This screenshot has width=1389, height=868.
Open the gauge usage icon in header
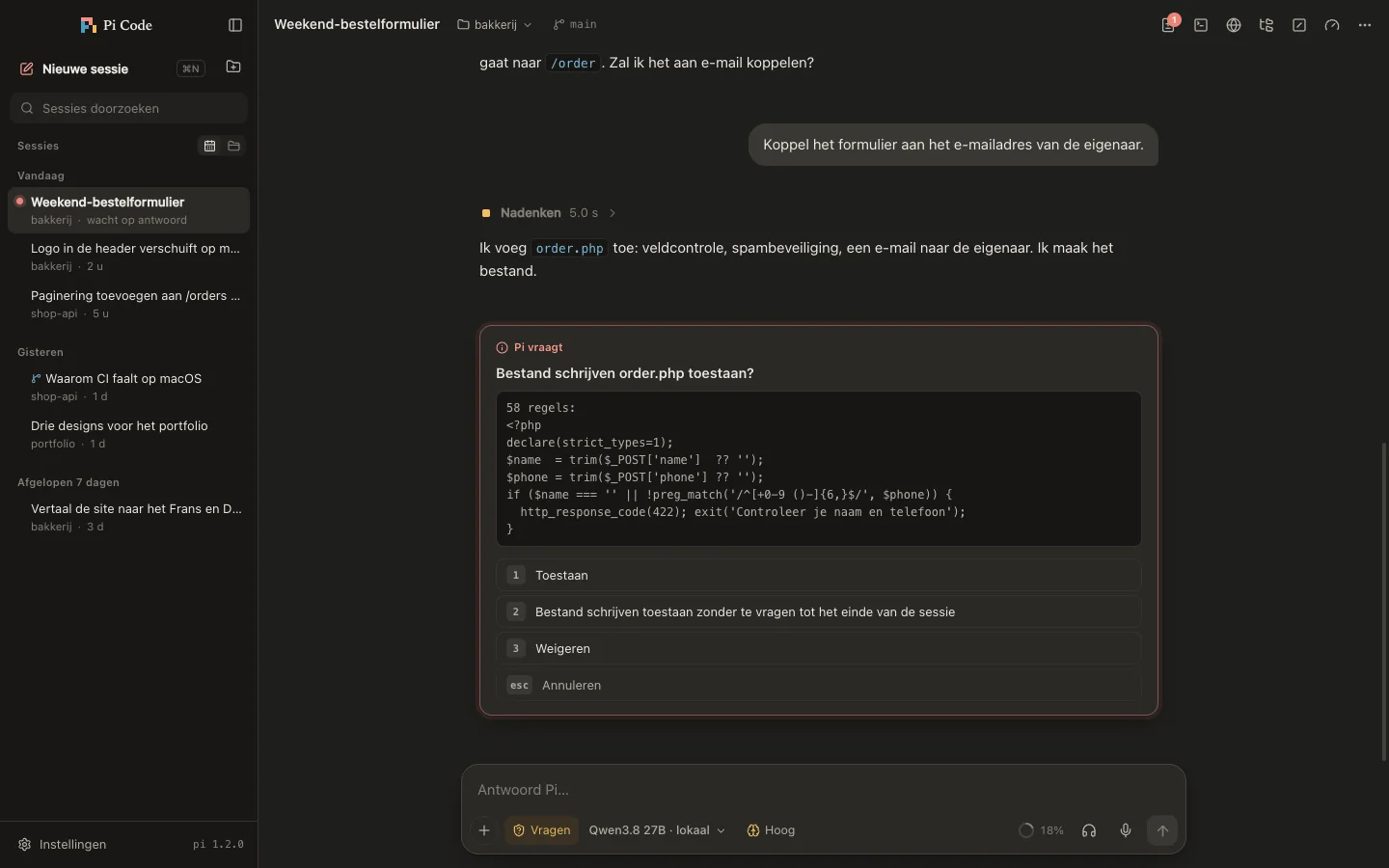pyautogui.click(x=1332, y=25)
